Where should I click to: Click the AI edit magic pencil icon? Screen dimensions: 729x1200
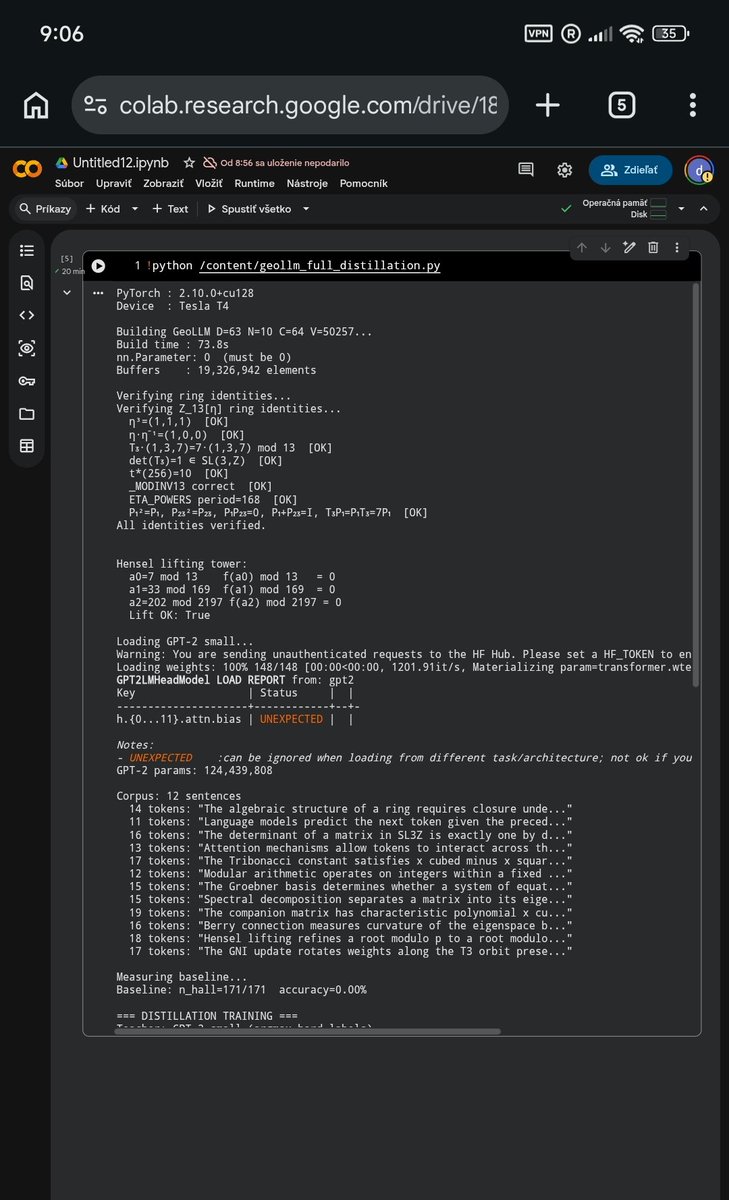point(629,247)
